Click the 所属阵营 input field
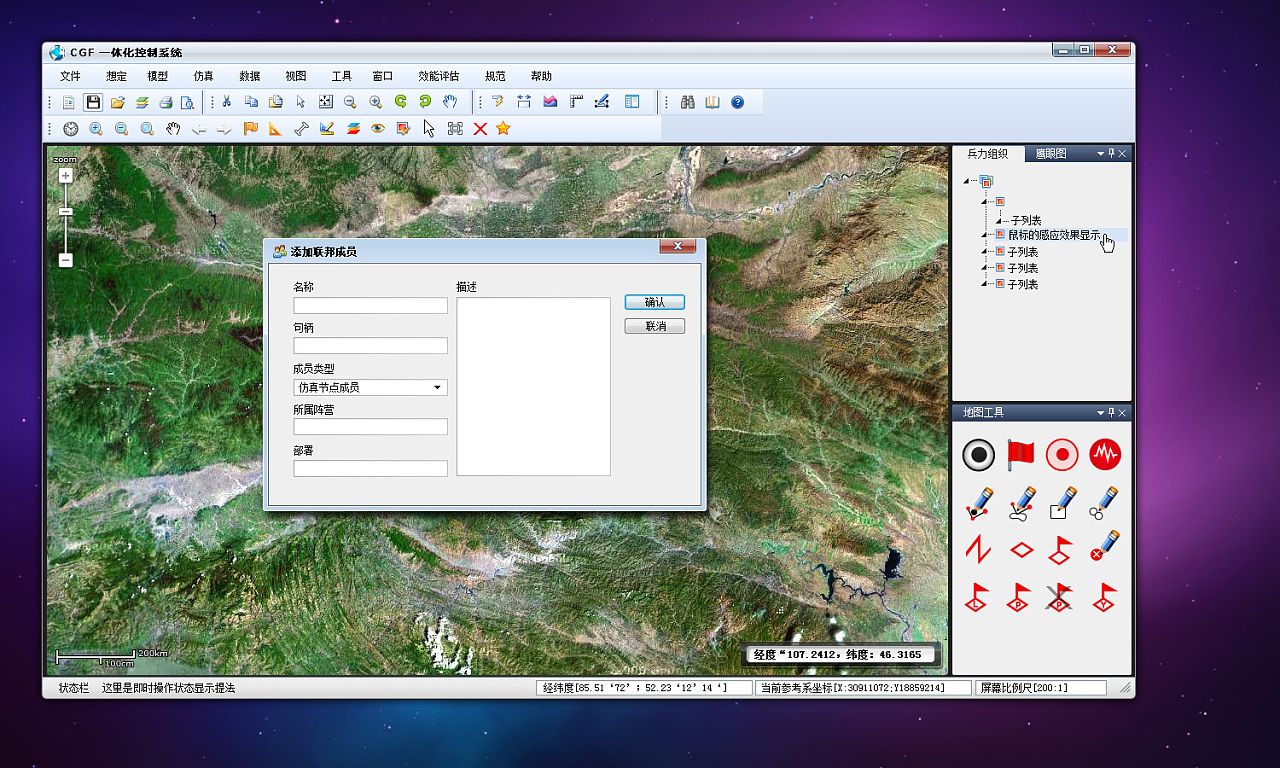 click(x=370, y=427)
